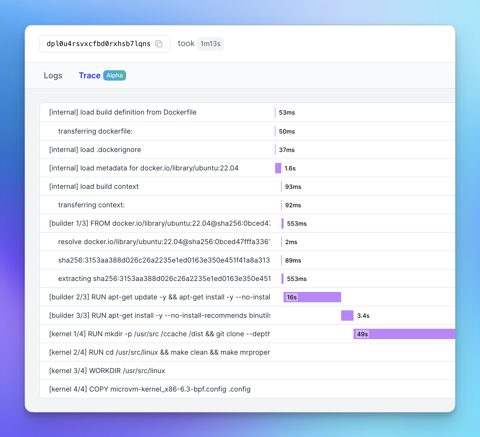Viewport: 480px width, 437px height.
Task: Select the builder 3/3 apt-get install binutils row
Action: (x=248, y=315)
